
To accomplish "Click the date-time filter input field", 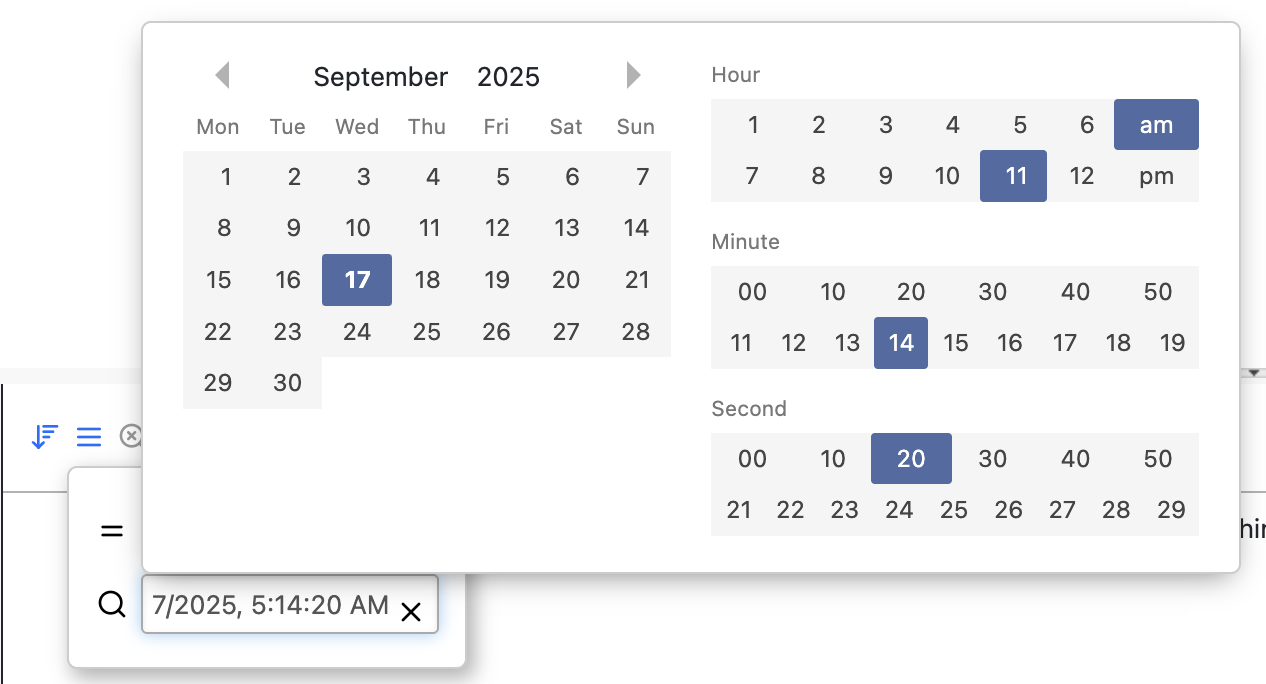I will coord(270,604).
